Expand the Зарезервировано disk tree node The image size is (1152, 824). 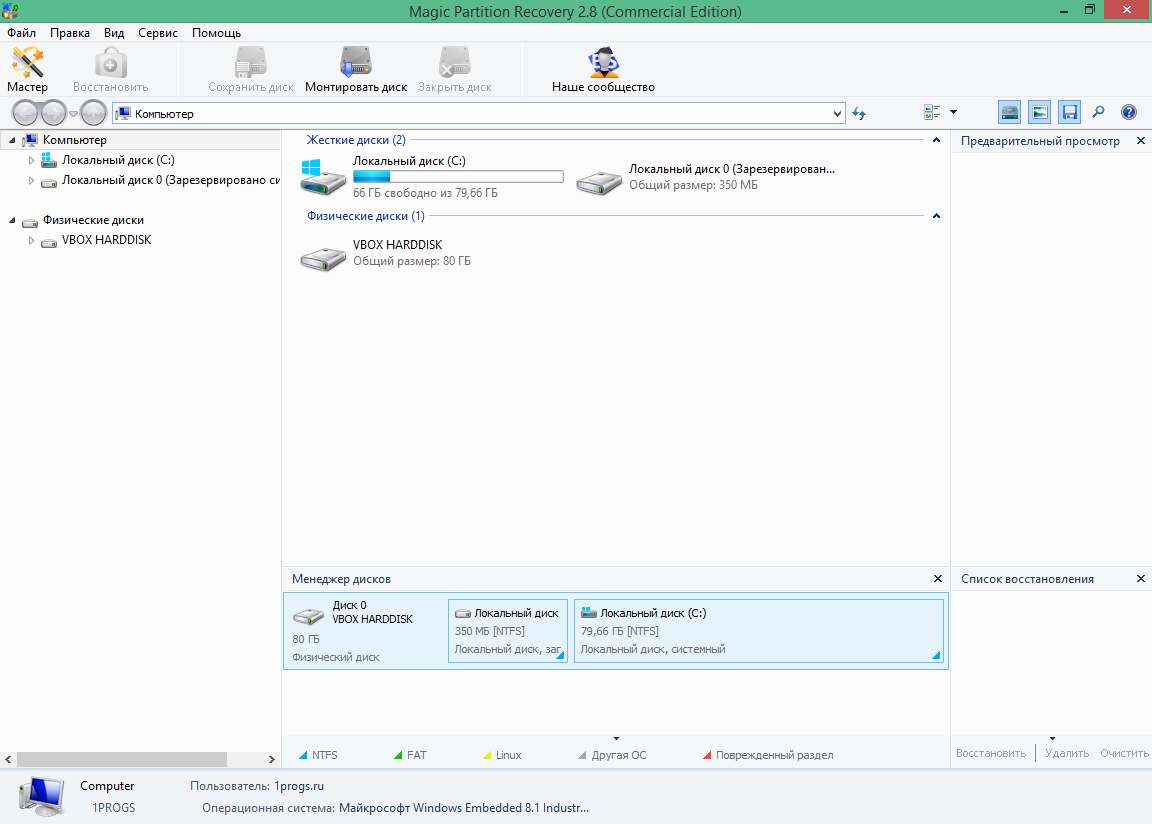click(x=31, y=181)
